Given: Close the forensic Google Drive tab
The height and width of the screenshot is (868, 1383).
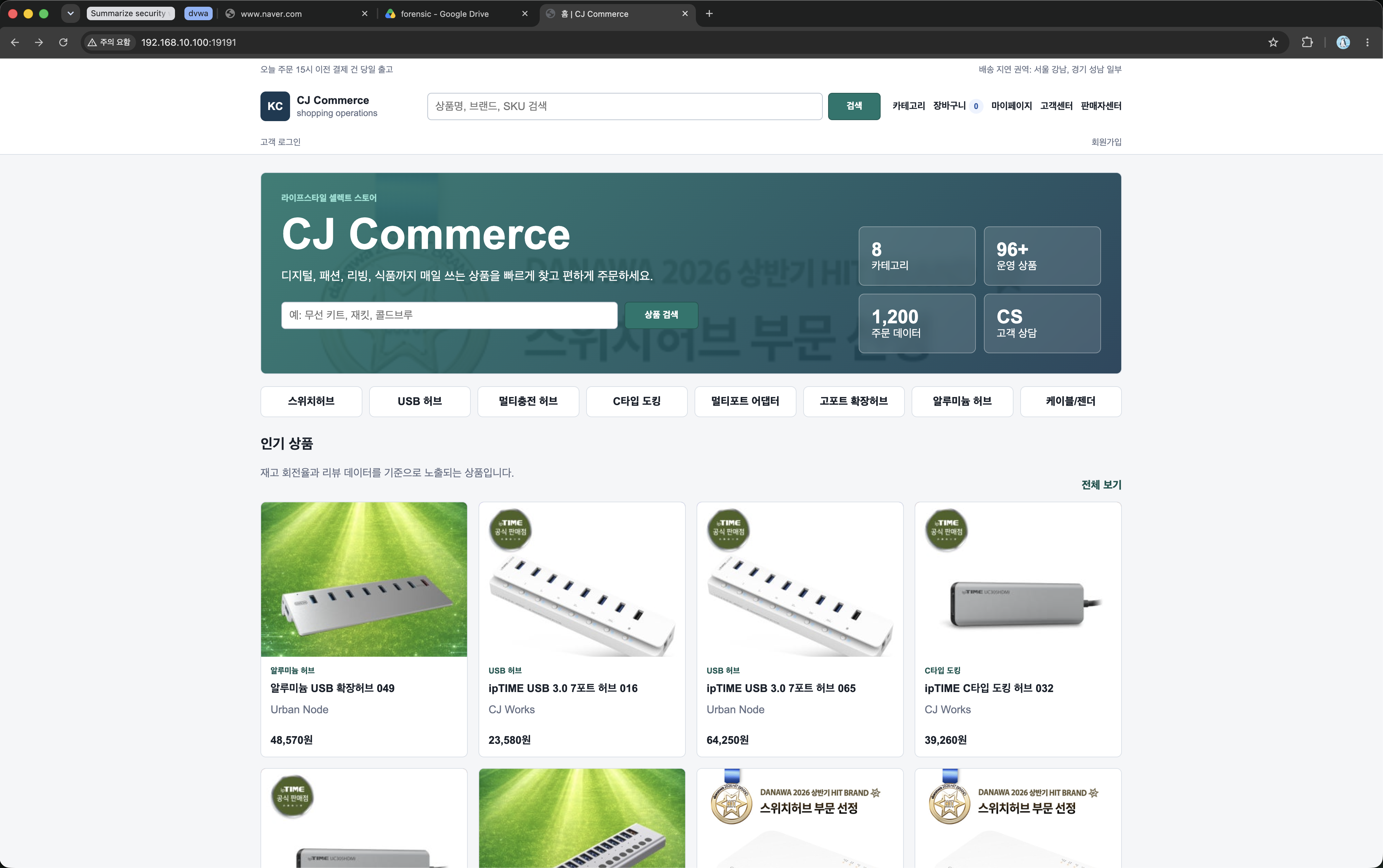Looking at the screenshot, I should pyautogui.click(x=525, y=14).
